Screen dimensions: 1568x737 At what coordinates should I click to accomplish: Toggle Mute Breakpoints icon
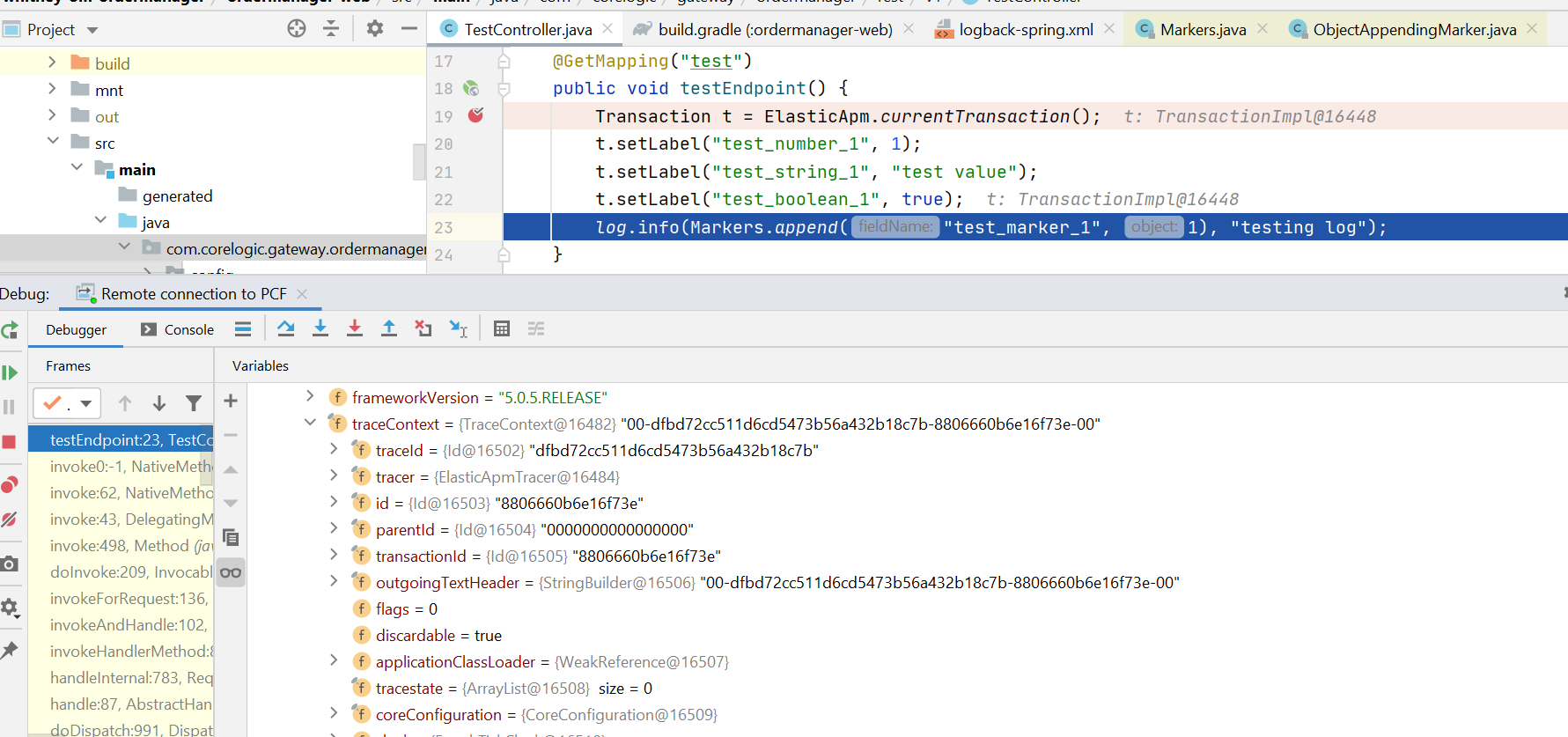(10, 520)
